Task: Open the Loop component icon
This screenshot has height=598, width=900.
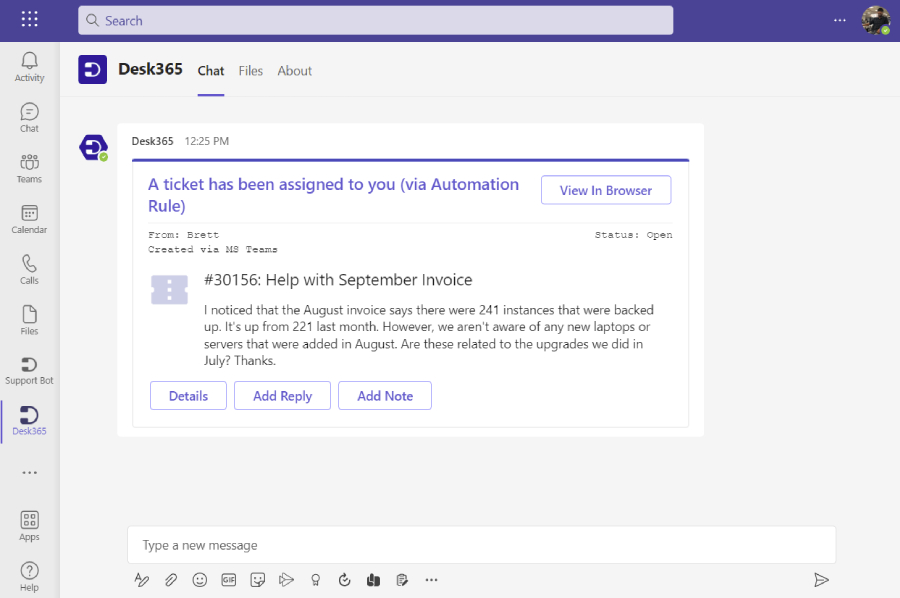Action: tap(344, 580)
